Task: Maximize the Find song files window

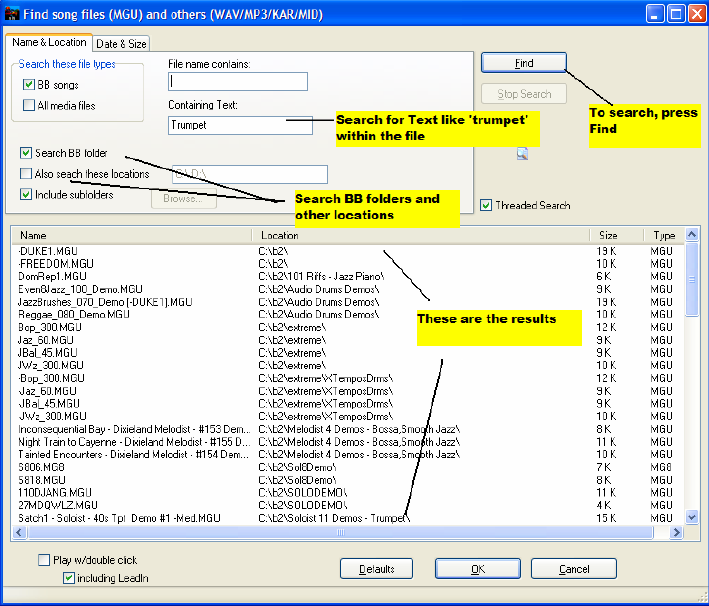Action: pos(676,14)
